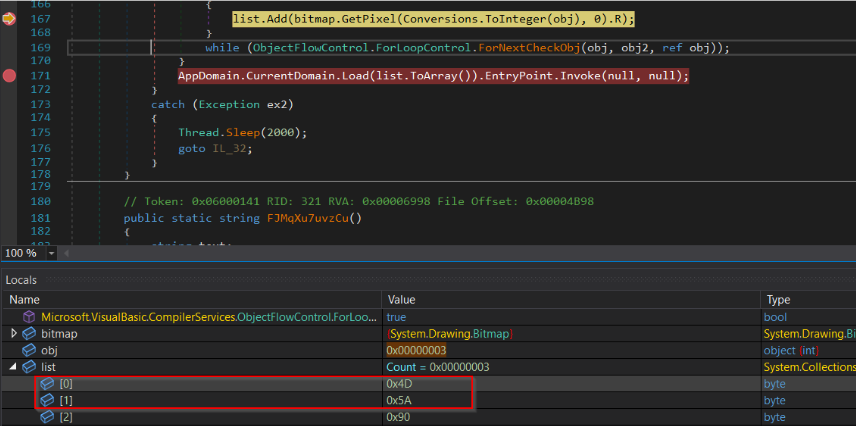Collapse the list variable node
The image size is (856, 426).
[x=12, y=367]
